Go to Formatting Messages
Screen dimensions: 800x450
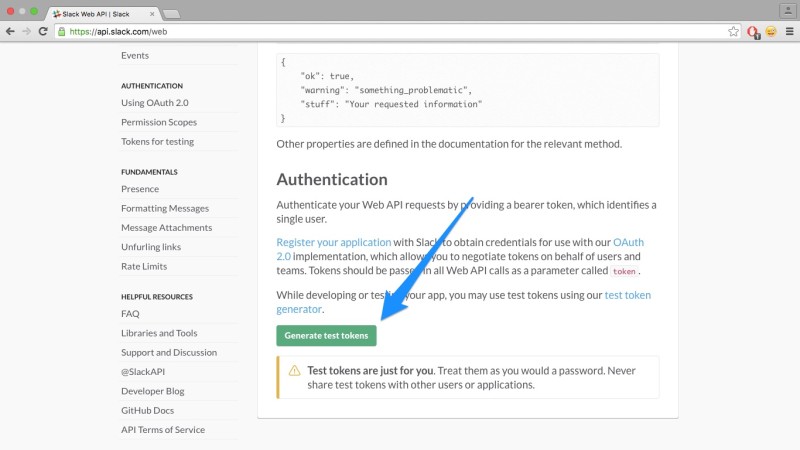[x=165, y=208]
